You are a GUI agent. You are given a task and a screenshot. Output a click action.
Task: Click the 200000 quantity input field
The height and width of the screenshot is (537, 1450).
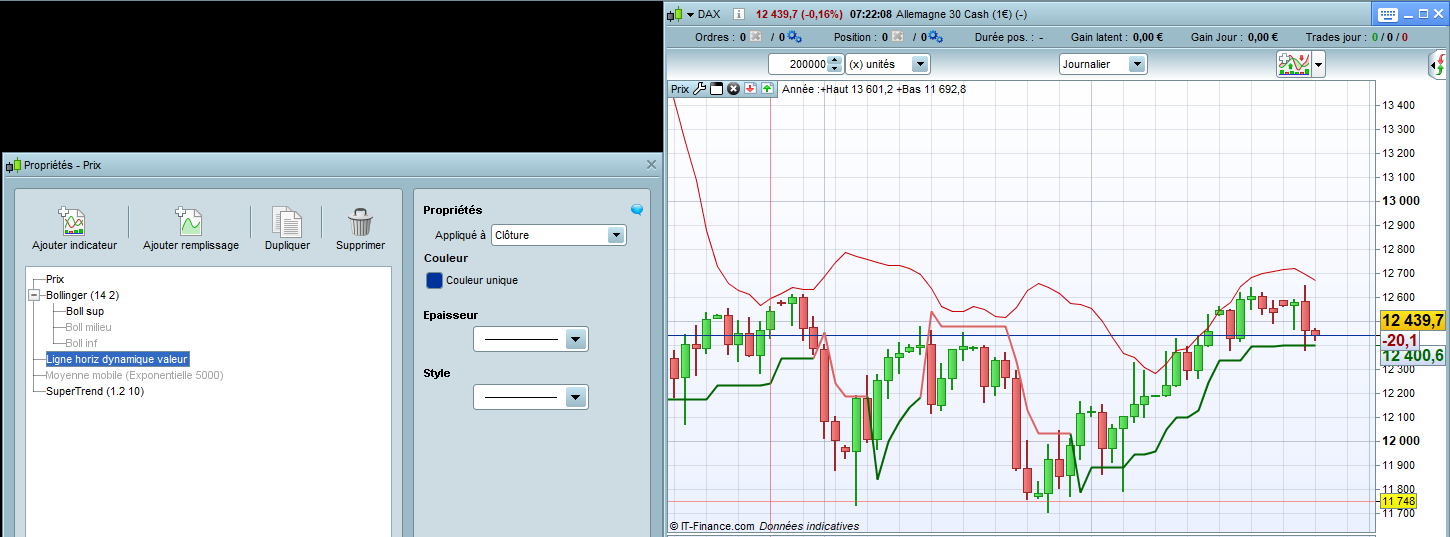(799, 64)
